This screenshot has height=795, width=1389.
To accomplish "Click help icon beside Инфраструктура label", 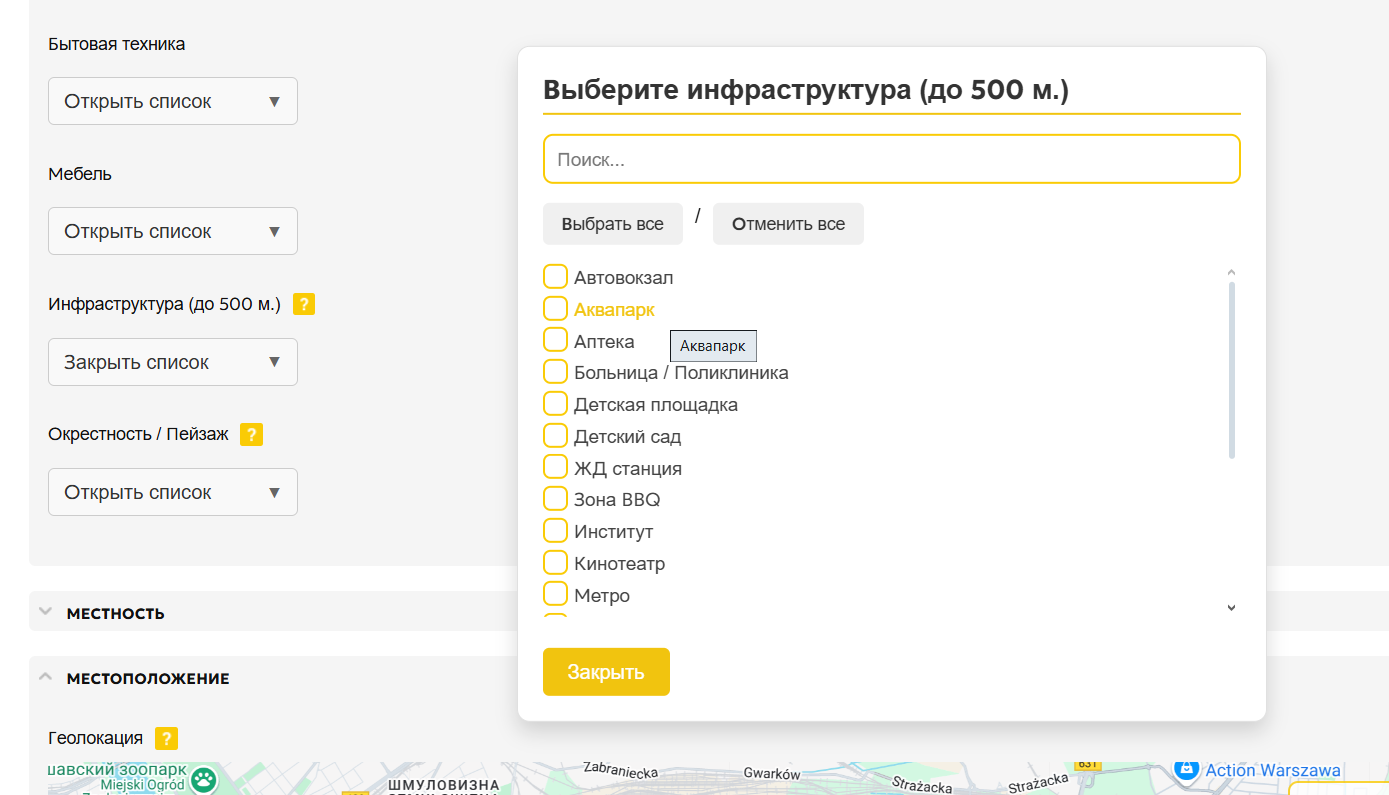I will pos(304,304).
